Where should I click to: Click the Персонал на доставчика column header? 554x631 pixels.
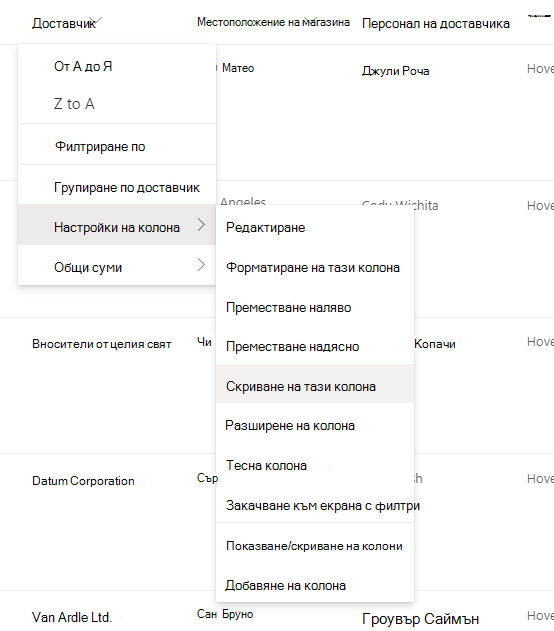[436, 23]
